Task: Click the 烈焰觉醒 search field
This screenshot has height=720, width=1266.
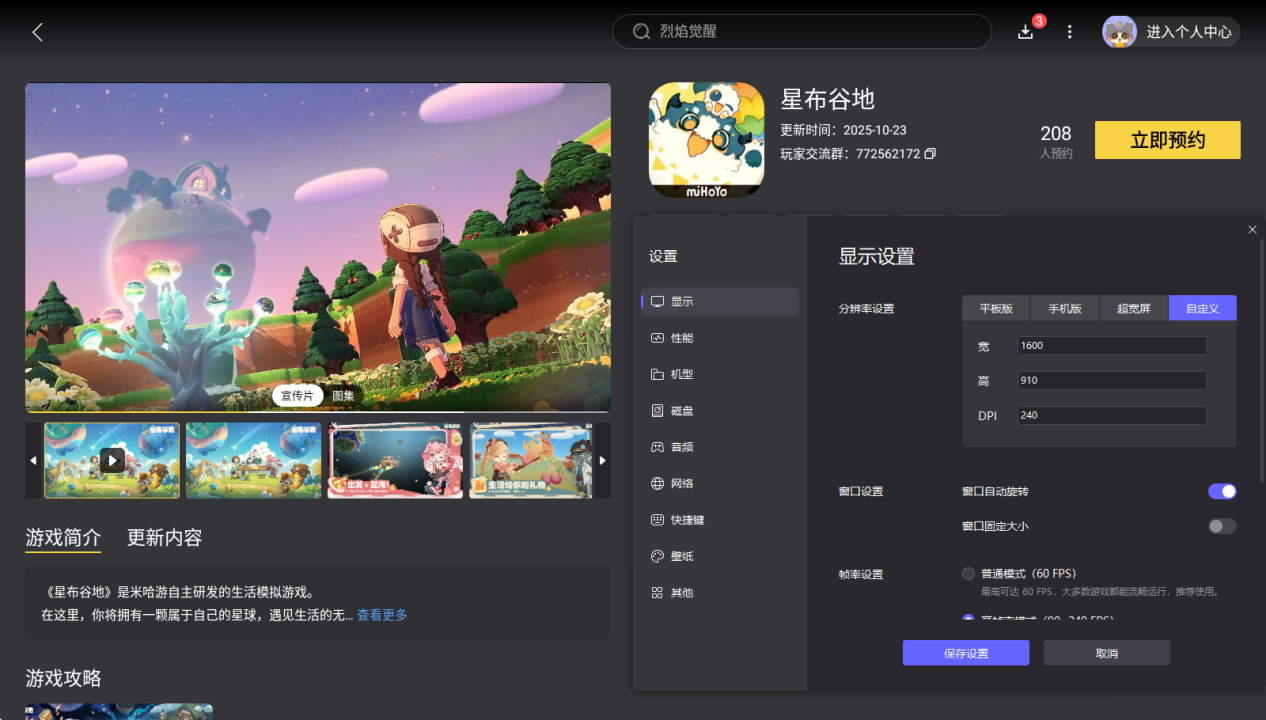Action: pyautogui.click(x=802, y=32)
